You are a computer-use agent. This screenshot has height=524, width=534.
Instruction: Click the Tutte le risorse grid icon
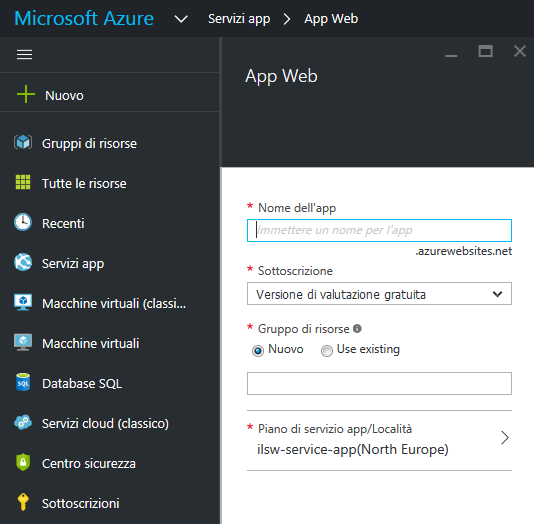pos(23,182)
